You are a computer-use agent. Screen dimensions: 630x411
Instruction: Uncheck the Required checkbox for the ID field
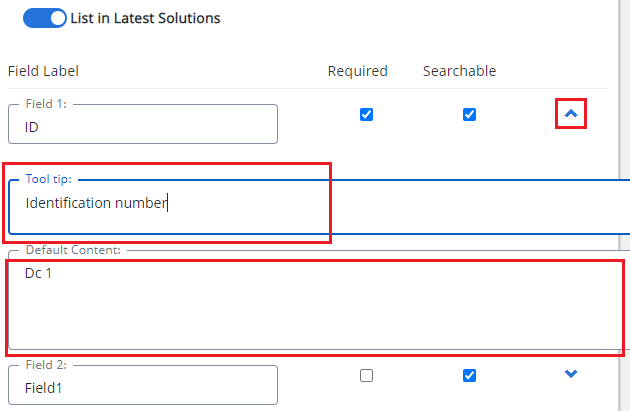(x=366, y=114)
